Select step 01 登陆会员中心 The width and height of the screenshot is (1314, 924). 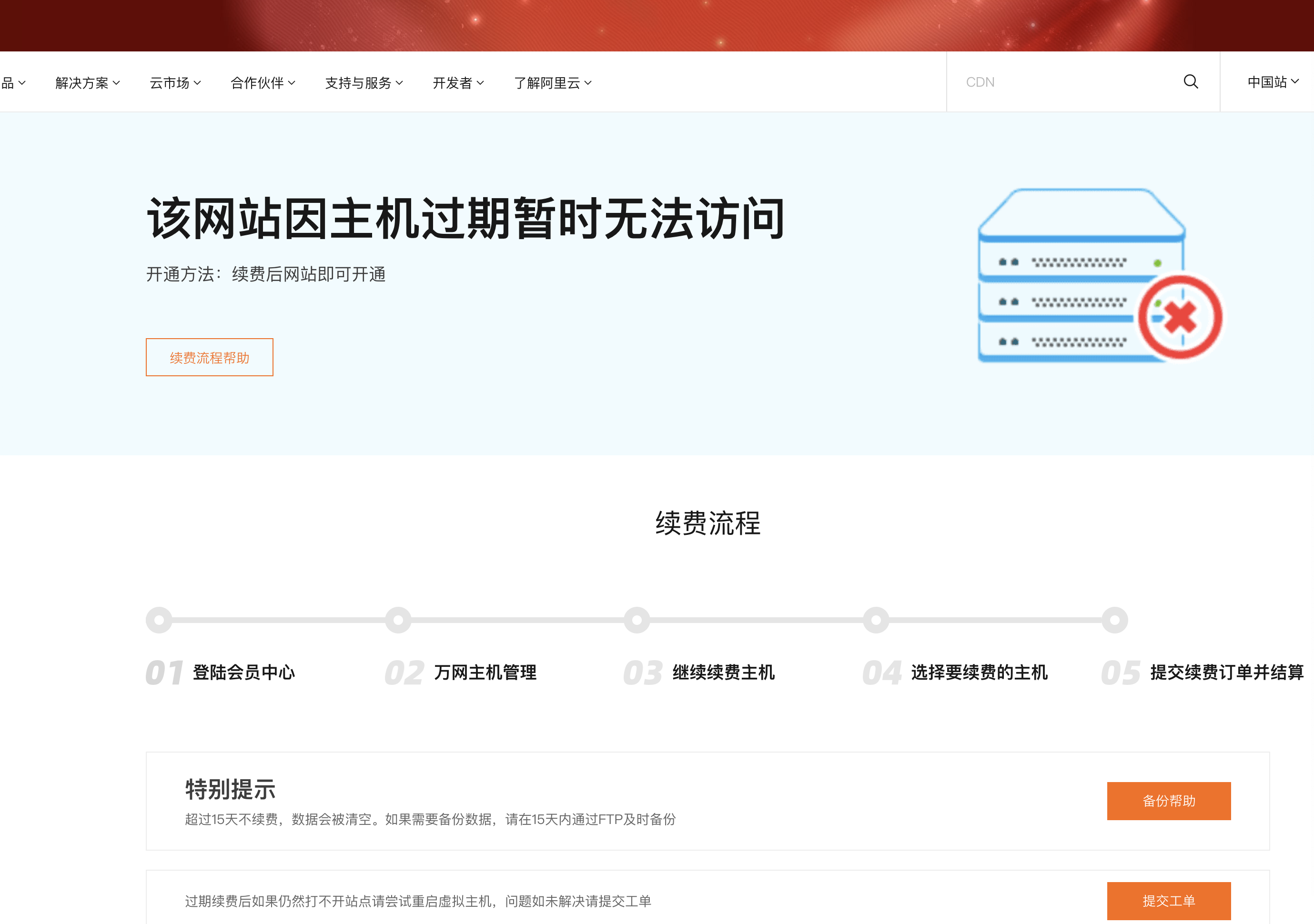[x=220, y=672]
